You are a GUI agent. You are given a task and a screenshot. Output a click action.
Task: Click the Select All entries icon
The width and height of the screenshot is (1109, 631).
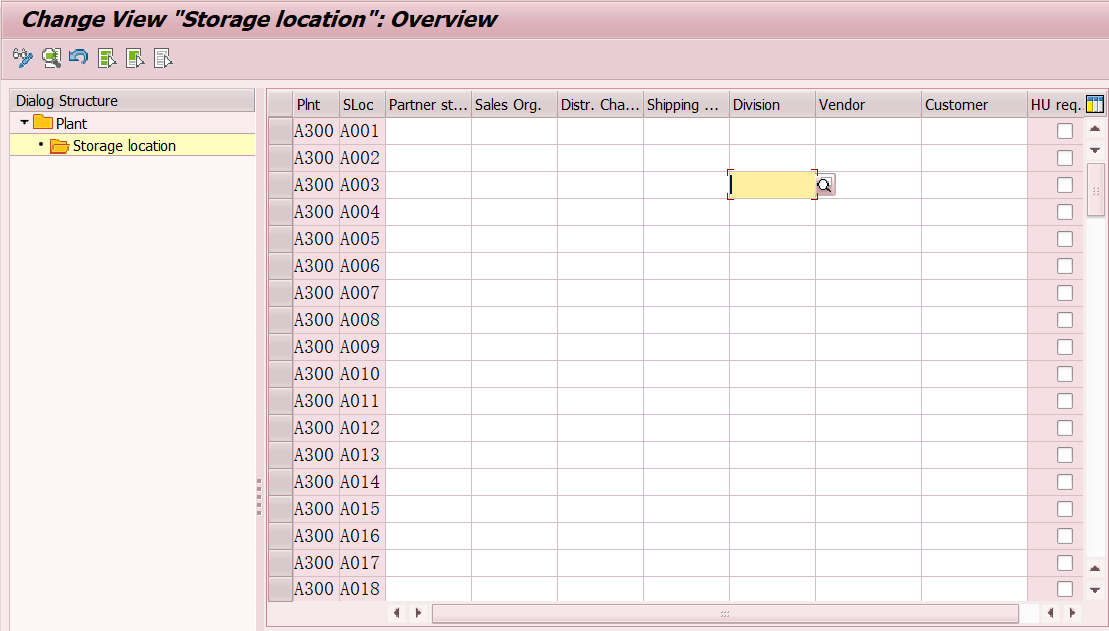click(107, 58)
